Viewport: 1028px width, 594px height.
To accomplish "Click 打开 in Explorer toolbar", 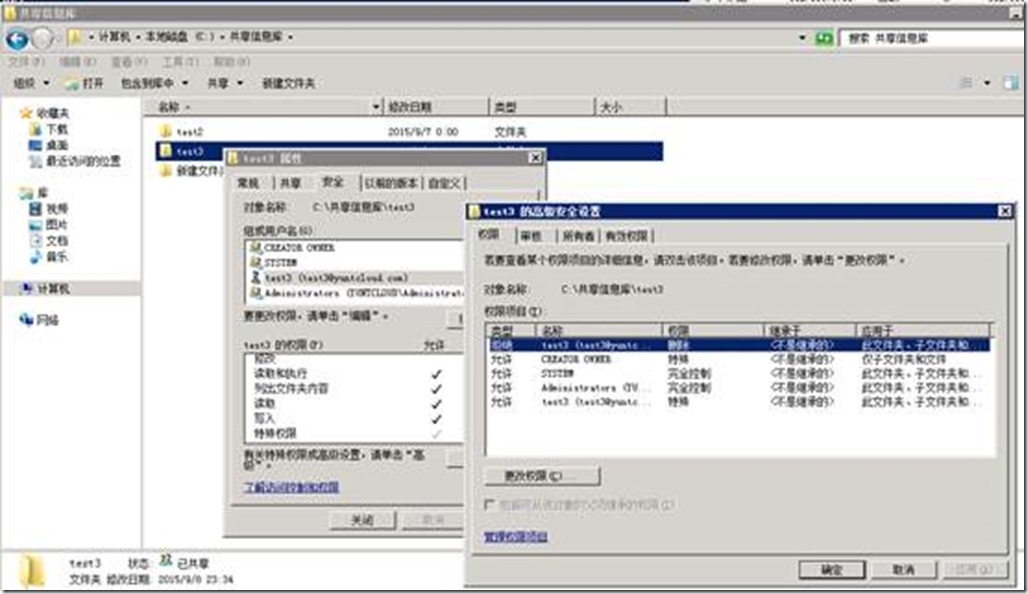I will (83, 83).
